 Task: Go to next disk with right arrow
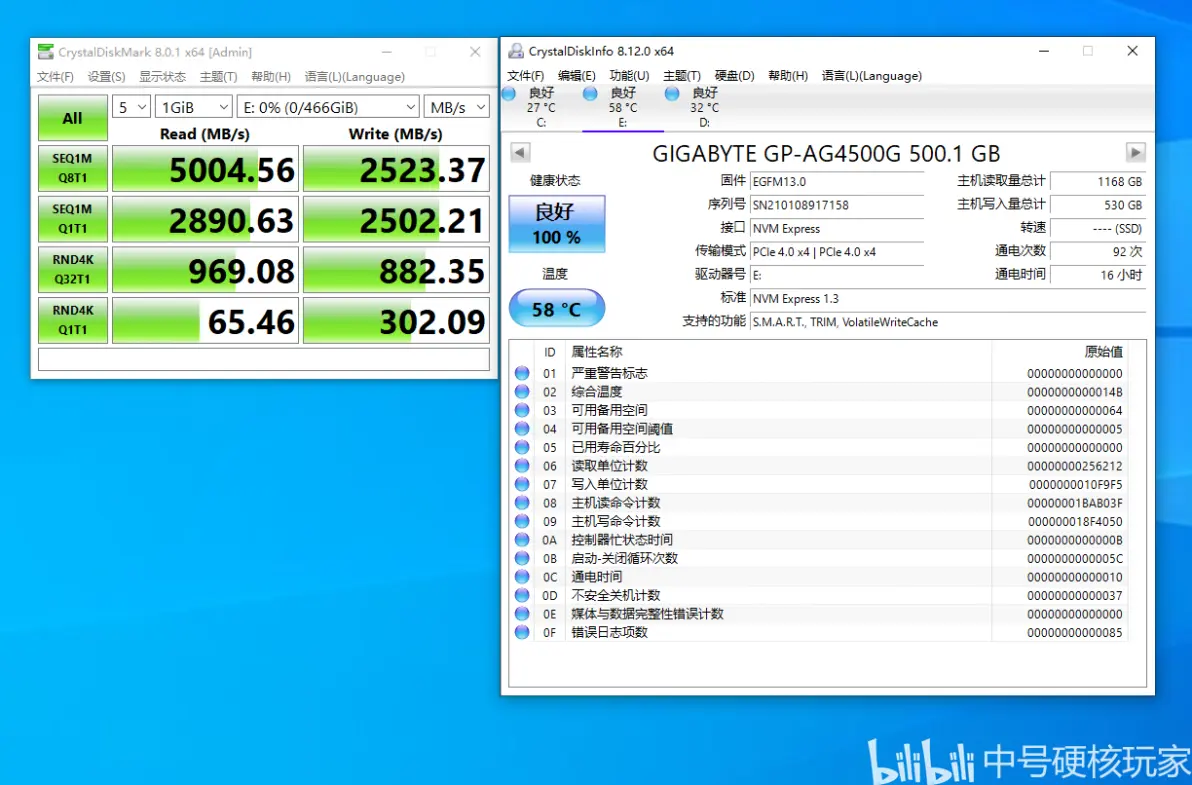(1135, 152)
